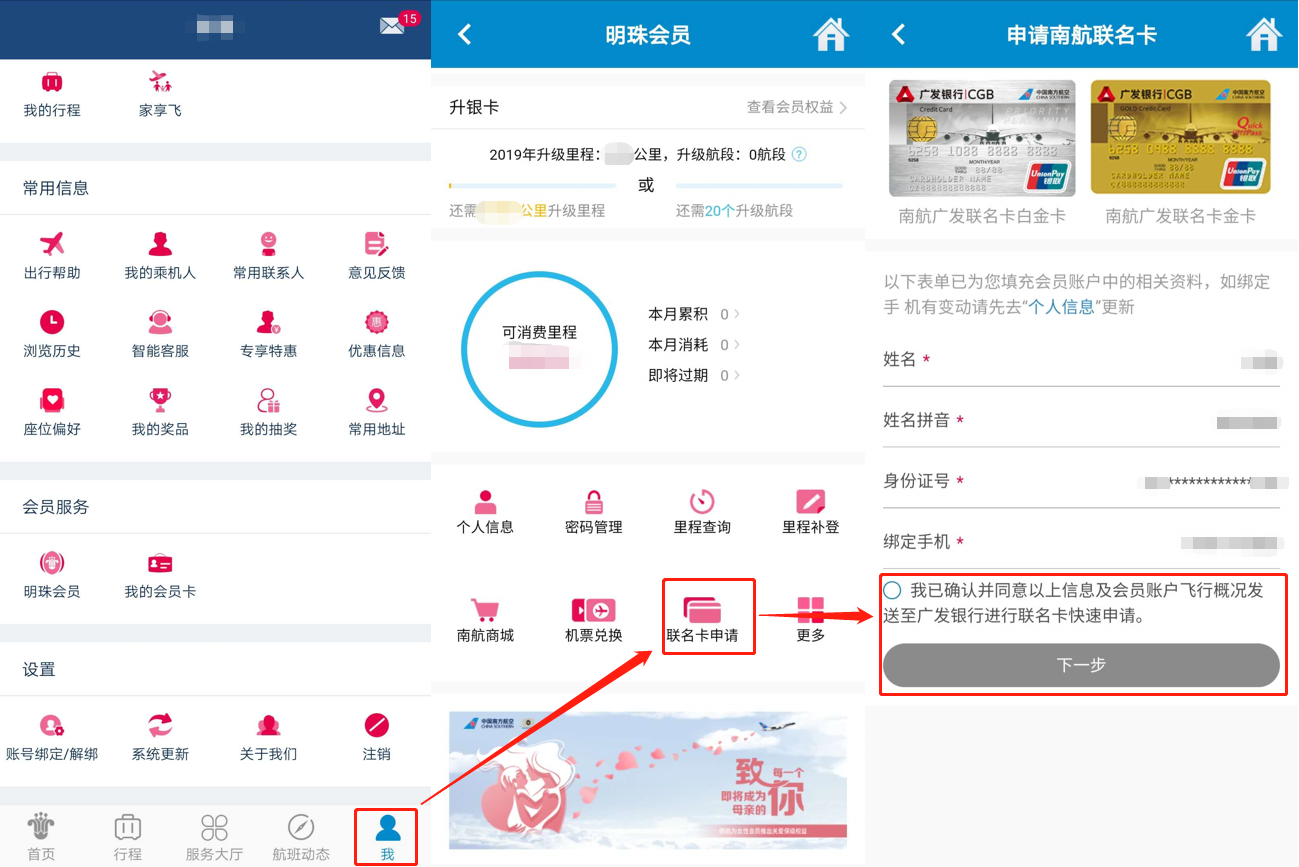The width and height of the screenshot is (1299, 867).
Task: Switch to the 首页 home tab
Action: pyautogui.click(x=40, y=836)
